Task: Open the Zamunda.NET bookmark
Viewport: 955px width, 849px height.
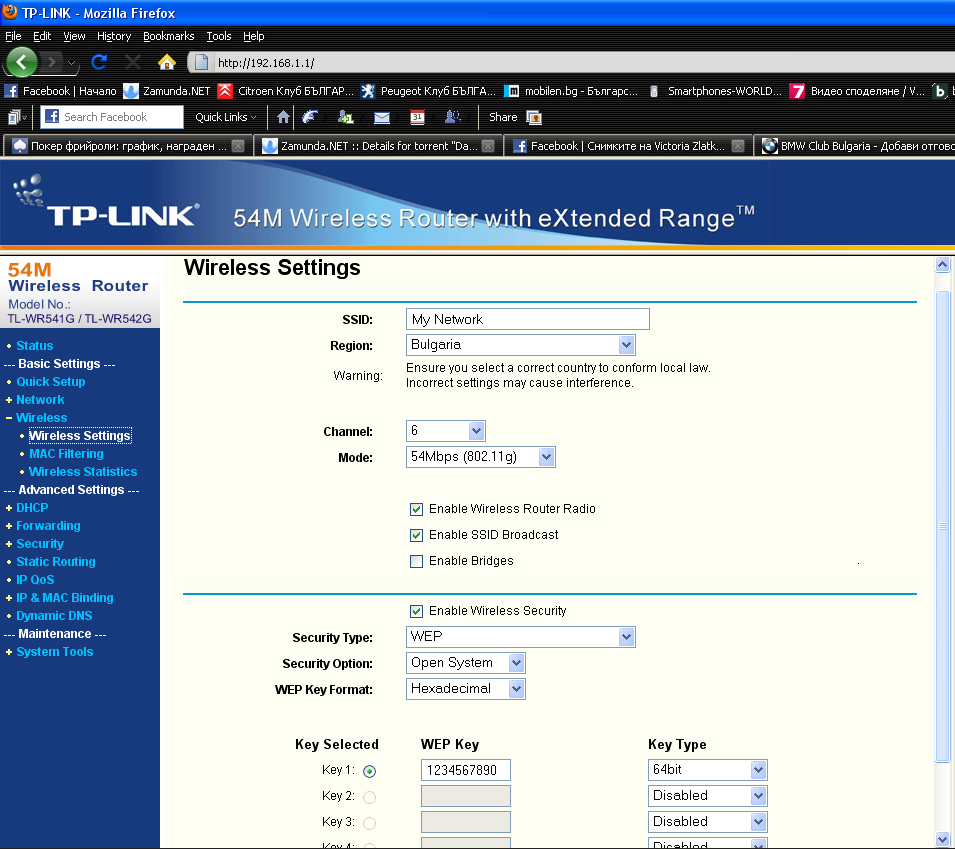Action: coord(167,91)
